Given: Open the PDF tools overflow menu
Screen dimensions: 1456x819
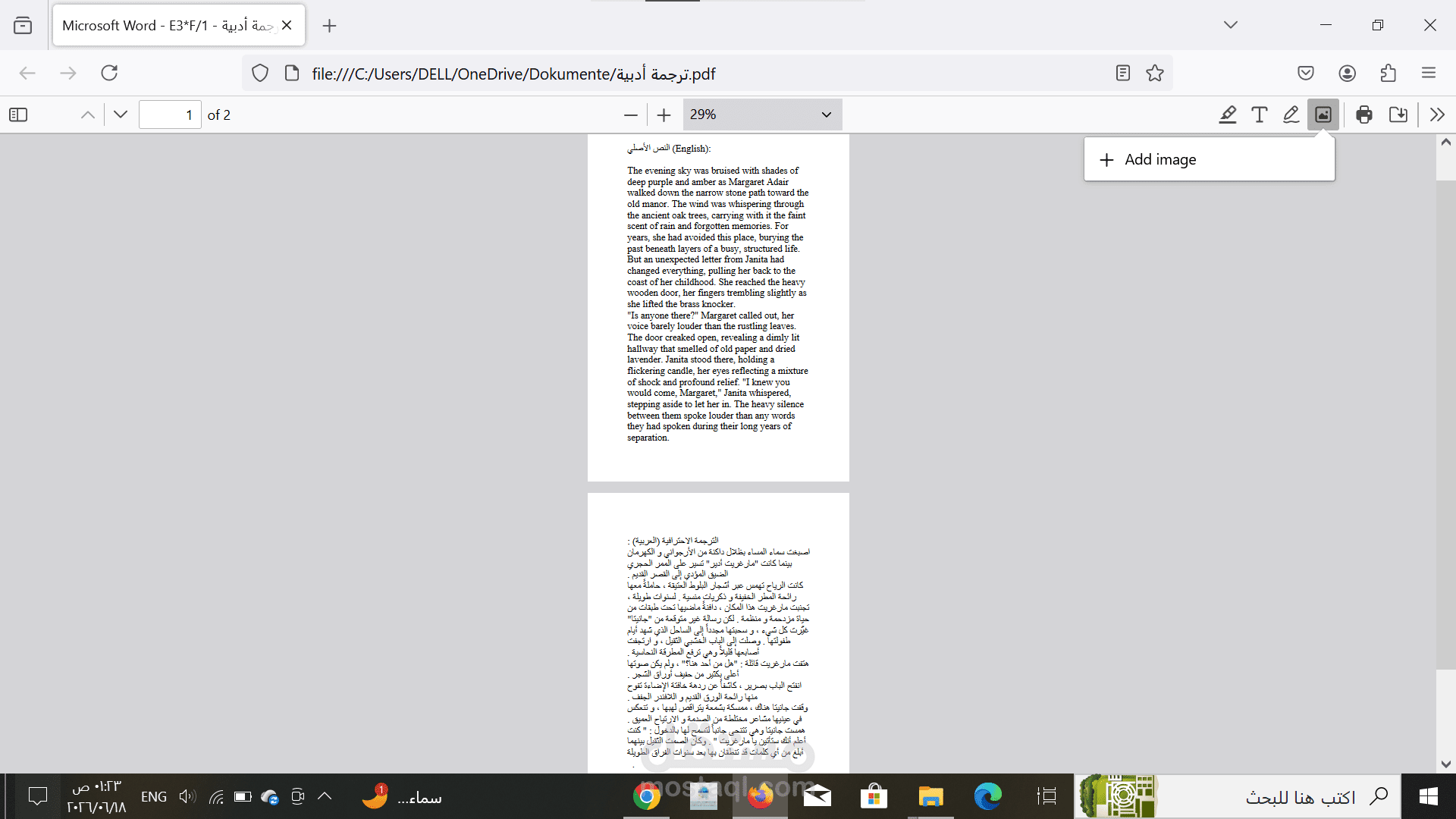Looking at the screenshot, I should tap(1437, 115).
